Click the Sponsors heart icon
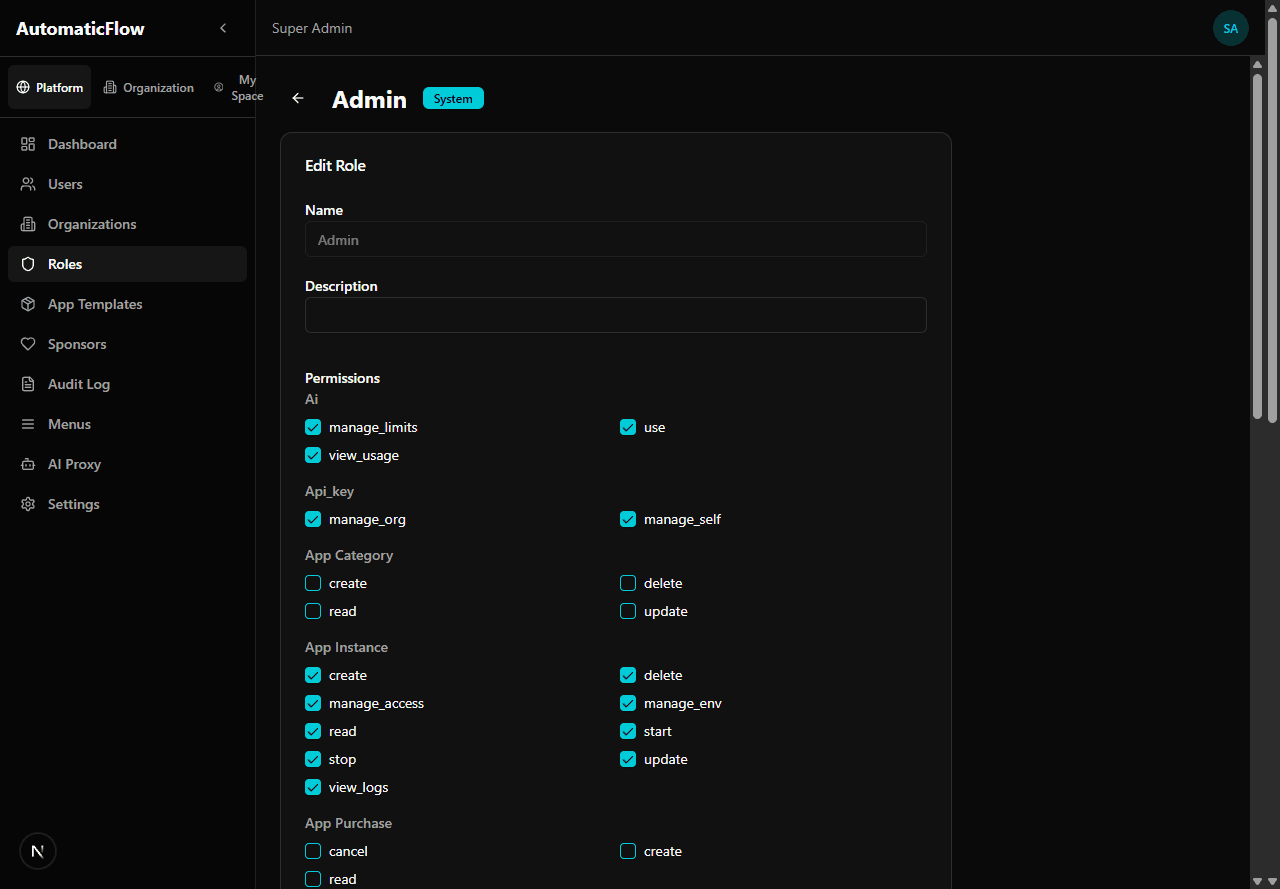 28,344
